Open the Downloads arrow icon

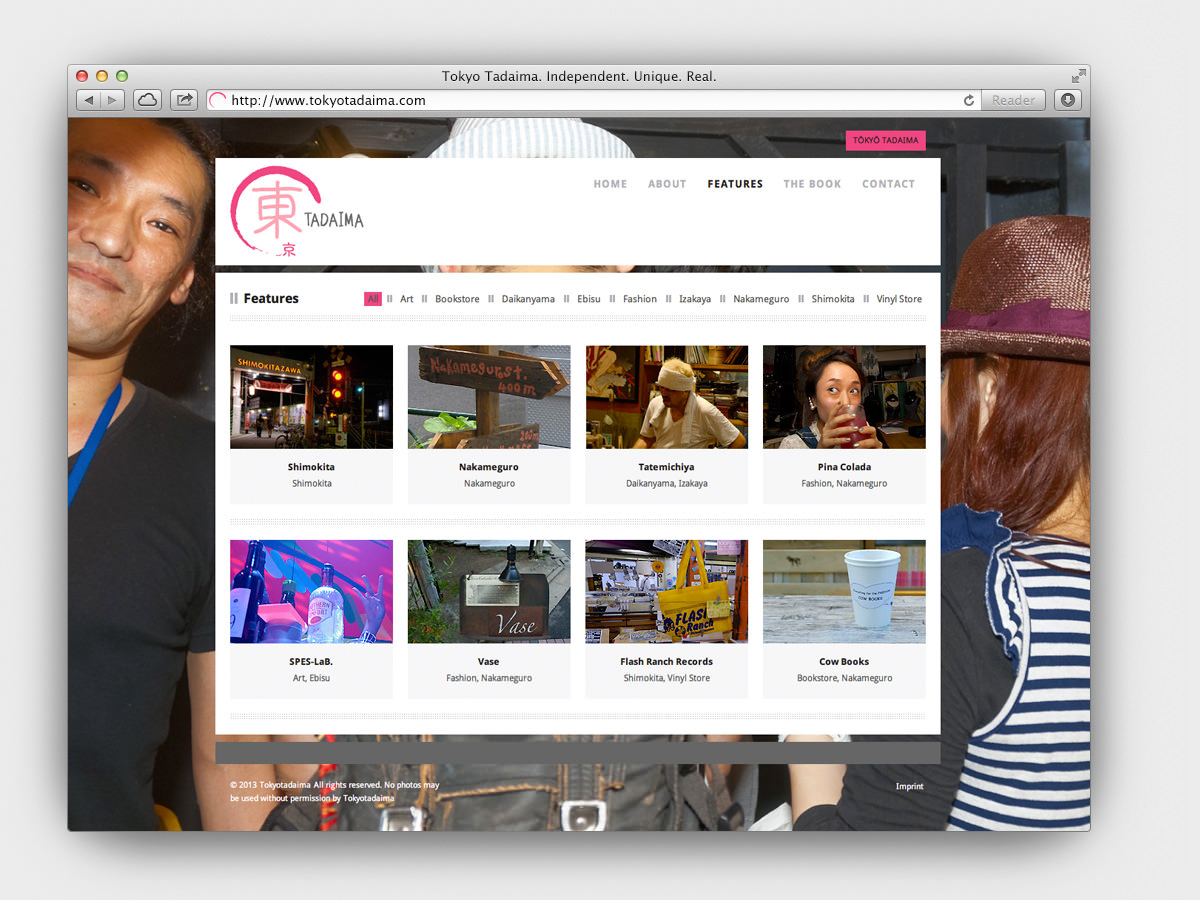point(1068,100)
